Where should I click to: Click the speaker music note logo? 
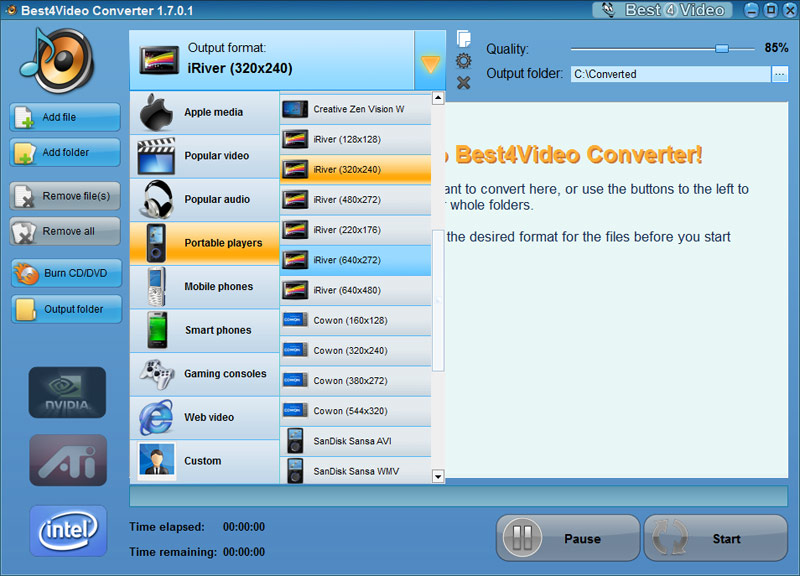57,60
